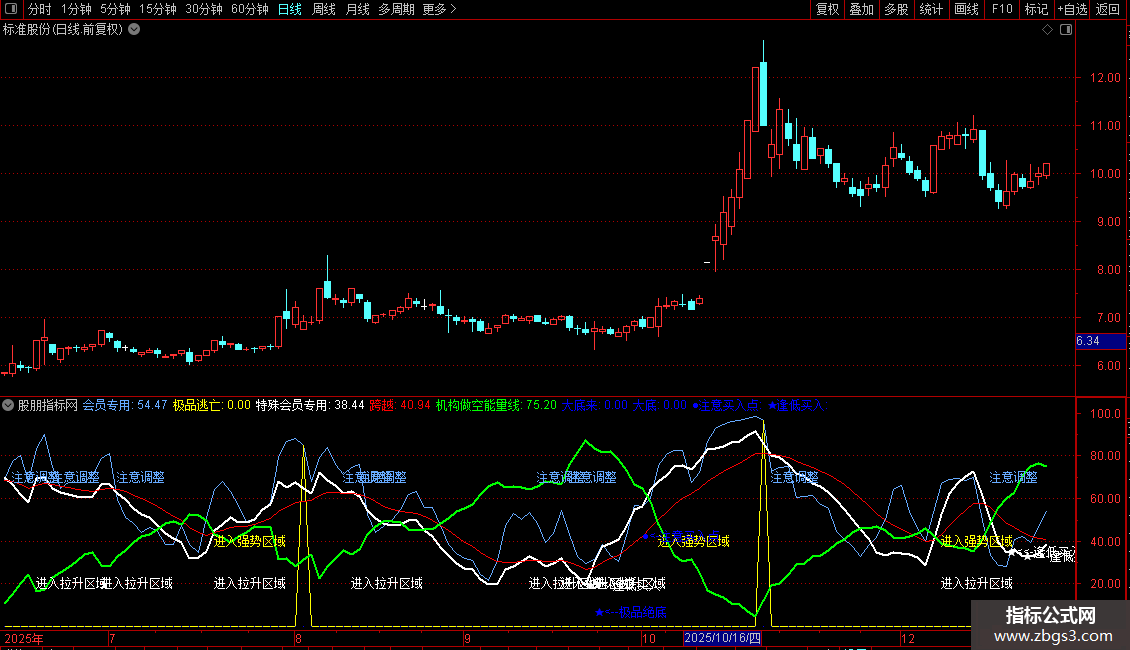
Task: Click the 大底来: 0.00 indicator value
Action: pos(595,405)
